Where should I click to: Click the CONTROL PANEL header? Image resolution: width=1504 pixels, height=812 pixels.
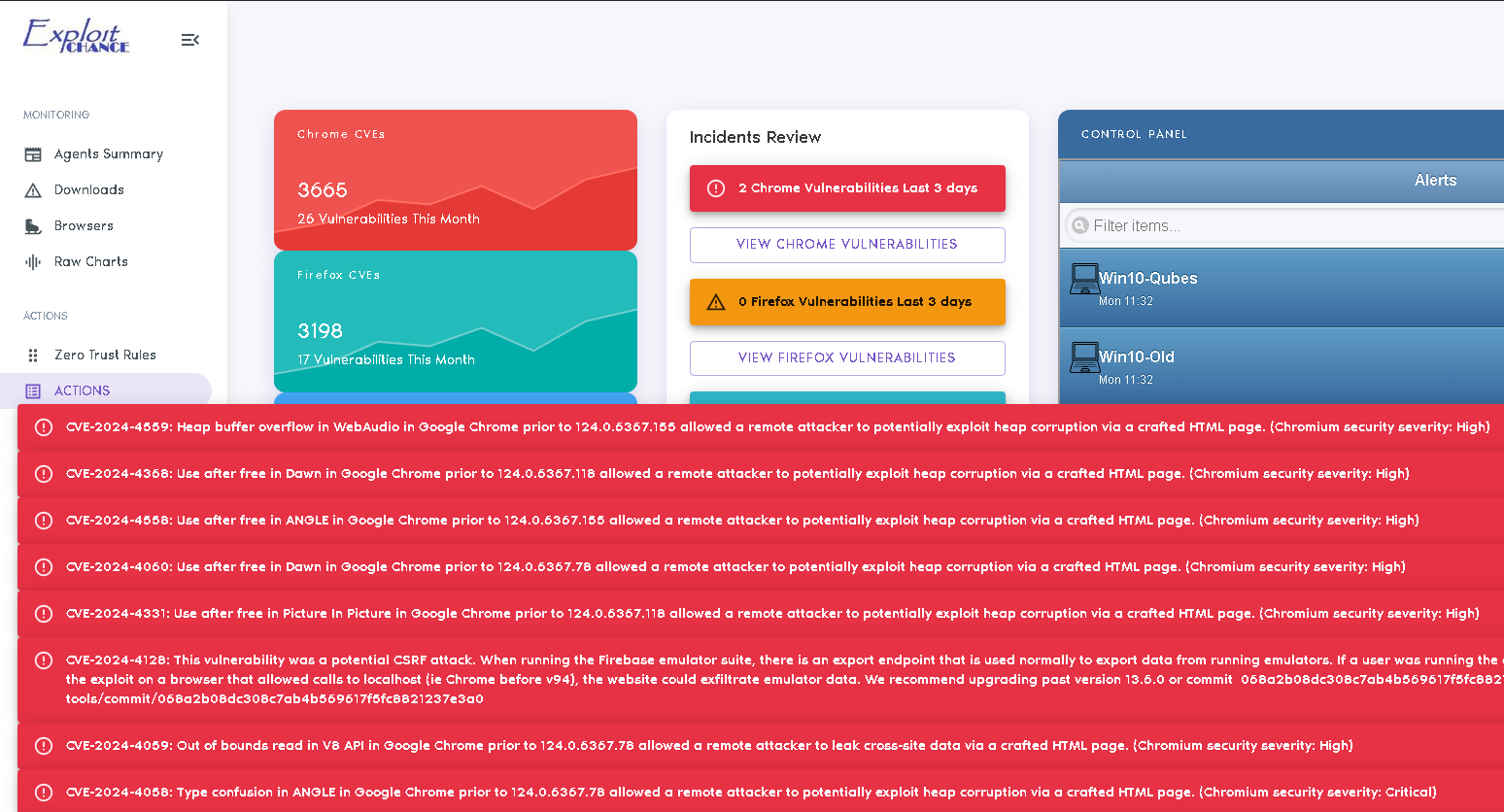point(1134,135)
